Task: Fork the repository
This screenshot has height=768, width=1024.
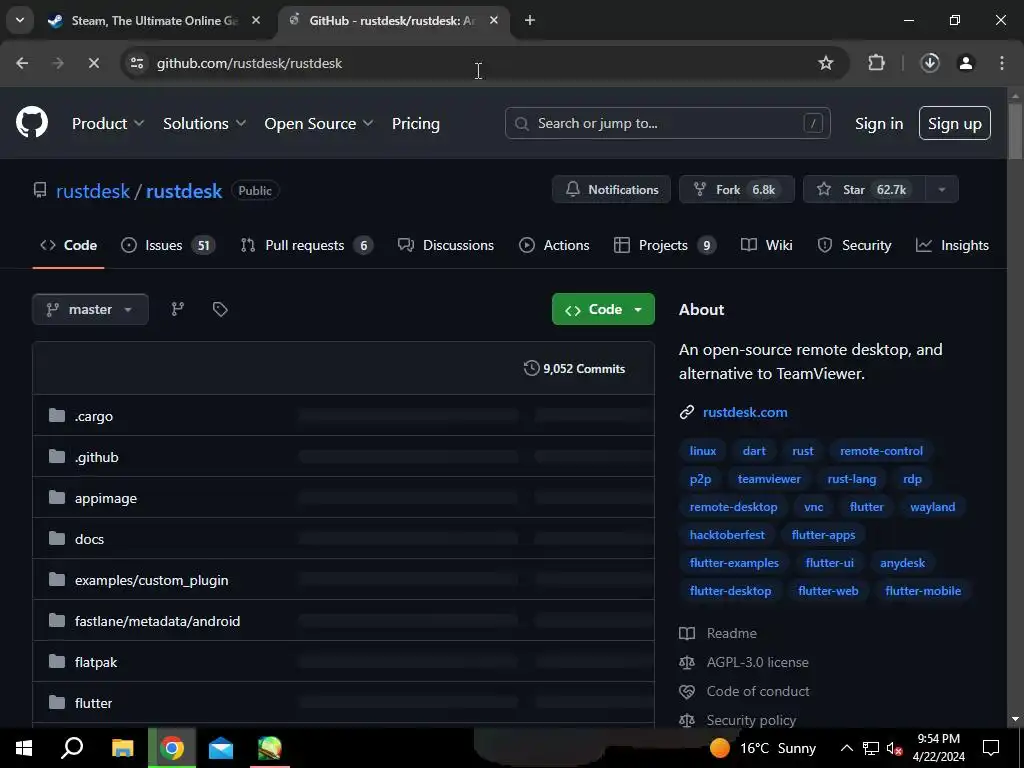Action: [737, 189]
